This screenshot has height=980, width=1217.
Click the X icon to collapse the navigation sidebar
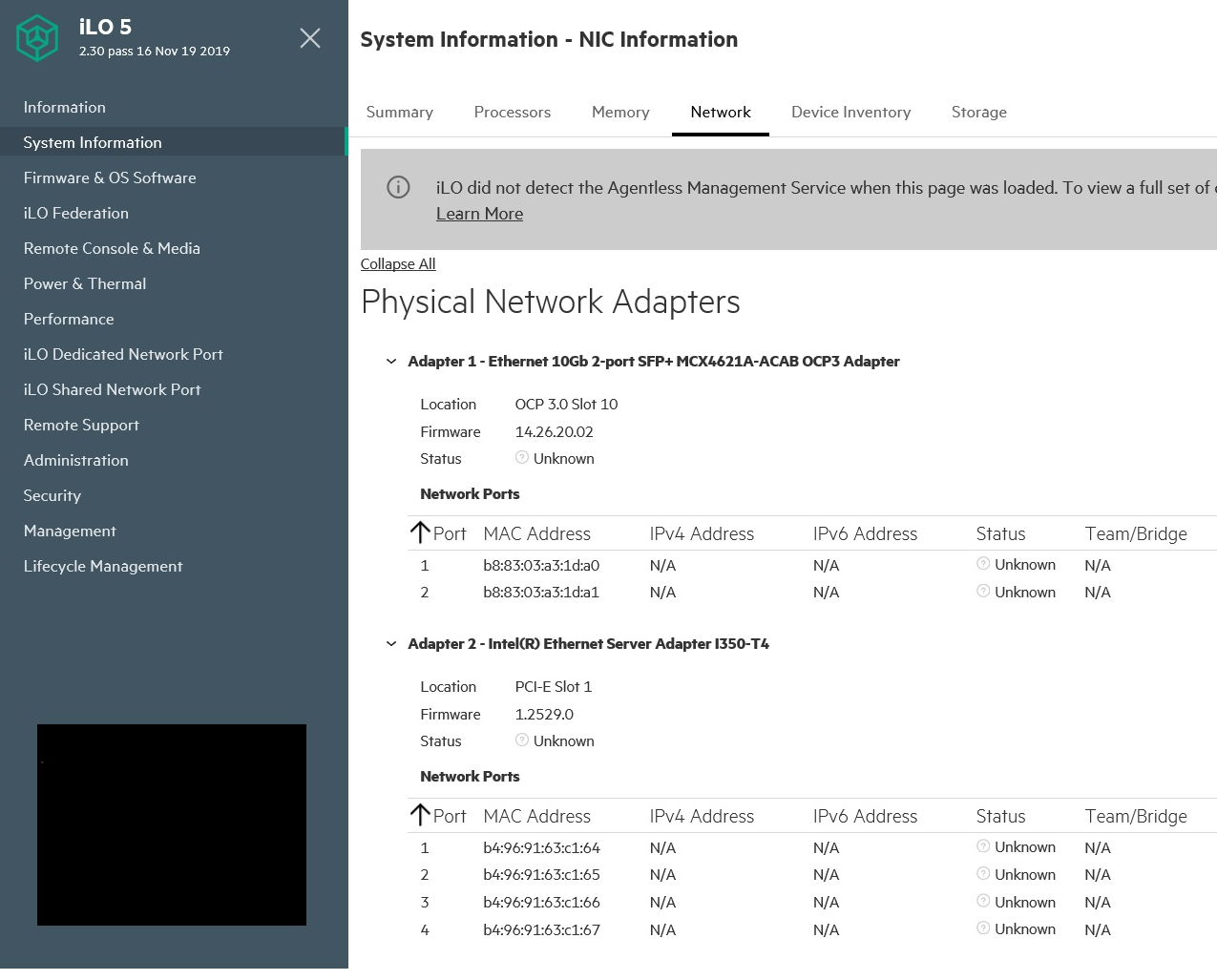click(309, 38)
